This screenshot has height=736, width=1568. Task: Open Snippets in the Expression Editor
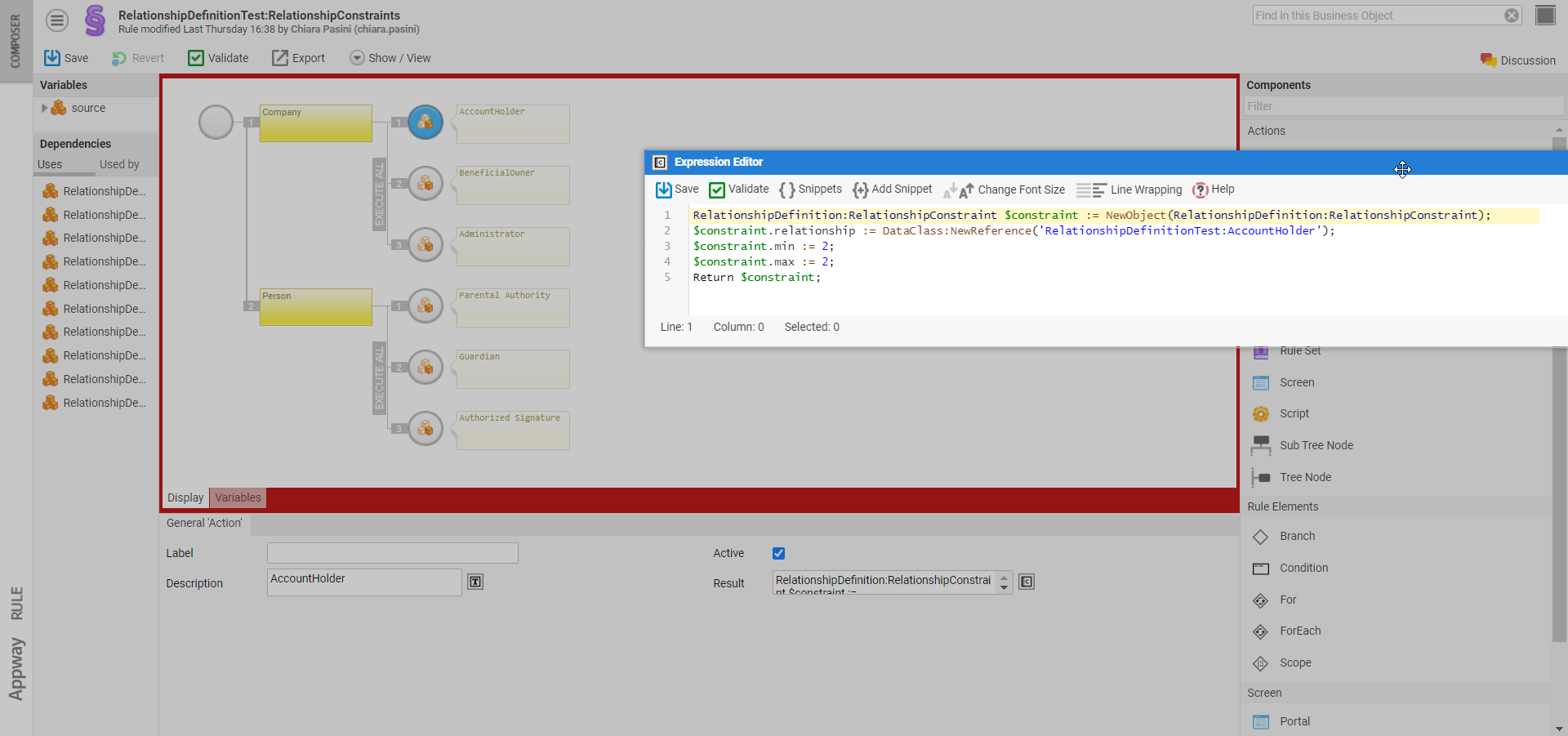click(810, 190)
